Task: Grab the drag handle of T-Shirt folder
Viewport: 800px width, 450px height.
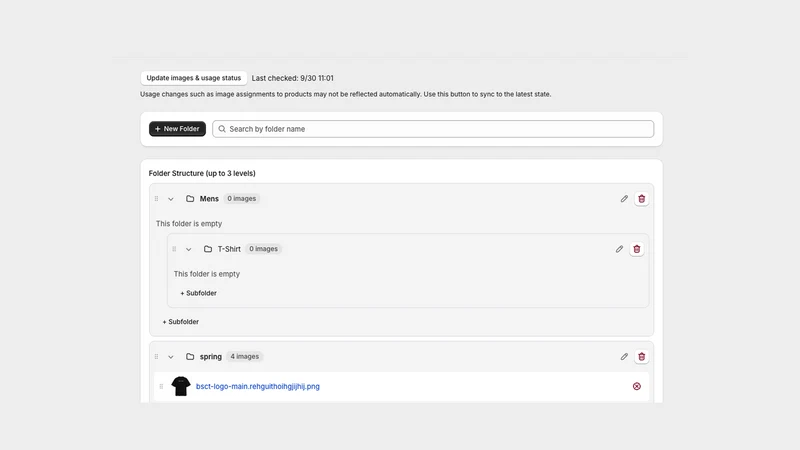Action: point(174,249)
